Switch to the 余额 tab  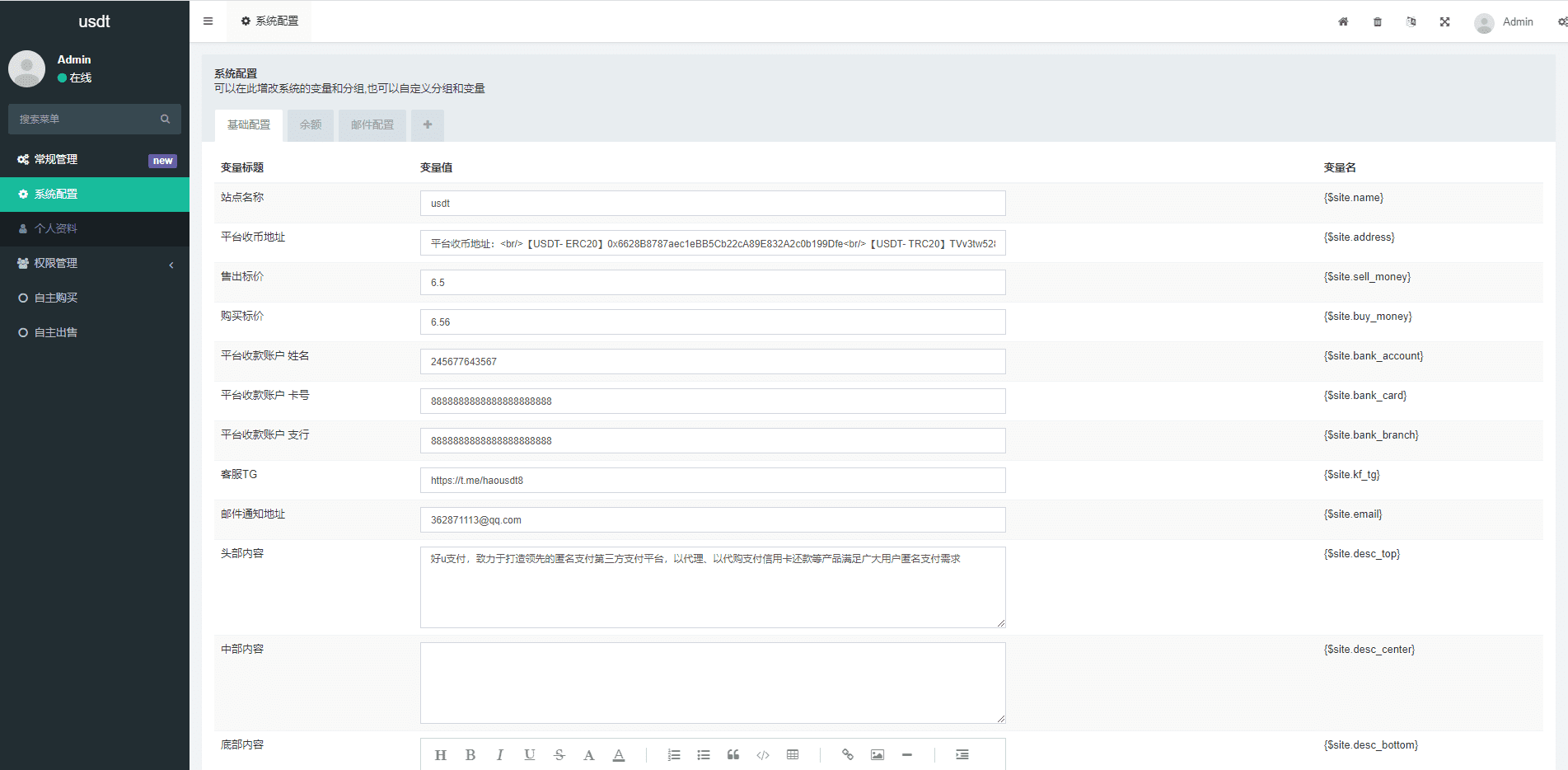(x=311, y=125)
